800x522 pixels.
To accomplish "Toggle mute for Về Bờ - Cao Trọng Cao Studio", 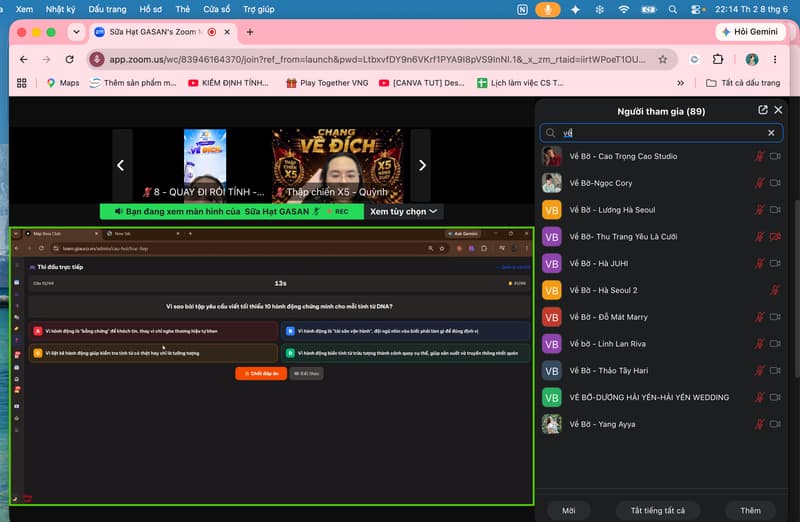I will click(x=759, y=156).
